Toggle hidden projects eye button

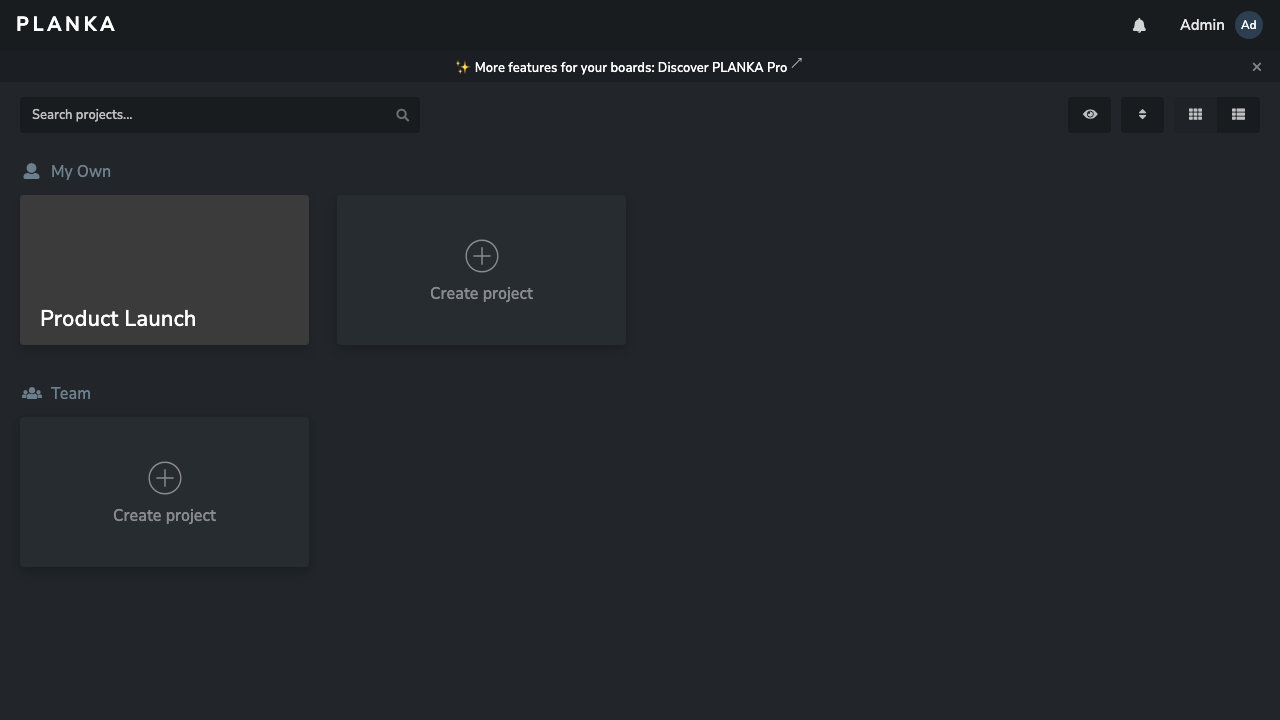coord(1090,115)
